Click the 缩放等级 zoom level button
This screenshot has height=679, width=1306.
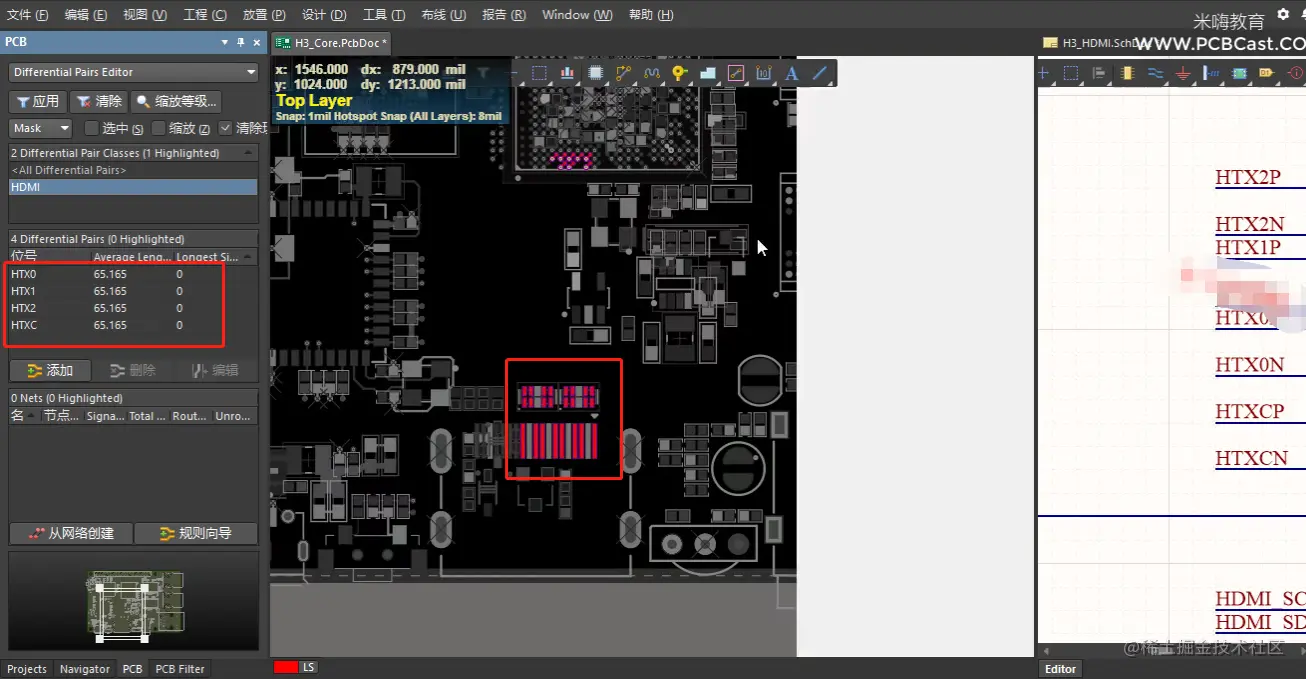(x=176, y=101)
